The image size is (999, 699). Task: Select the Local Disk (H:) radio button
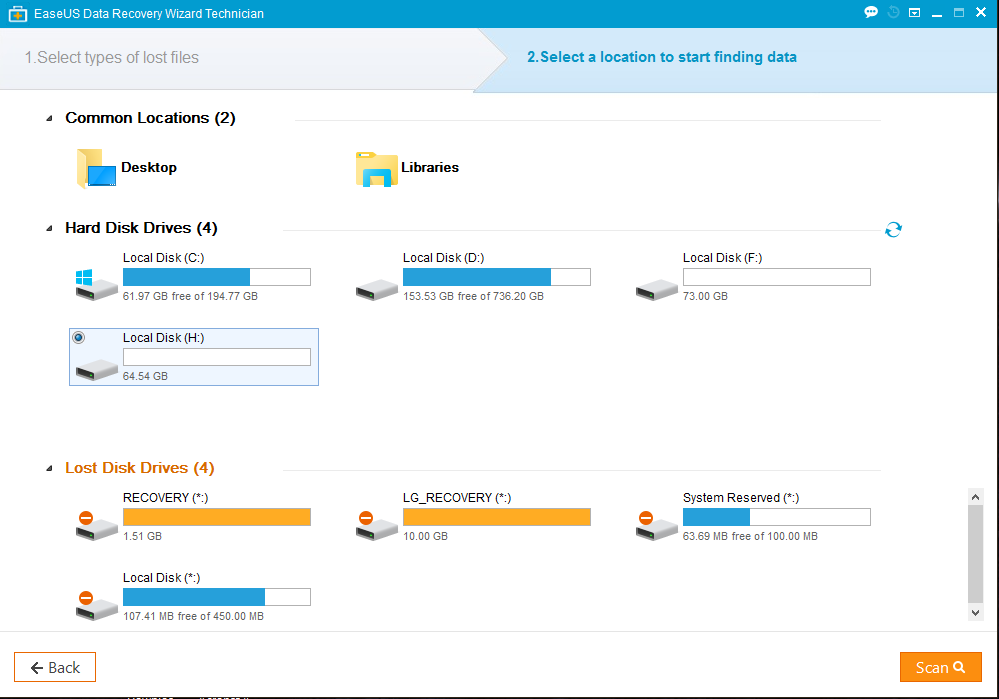point(78,338)
